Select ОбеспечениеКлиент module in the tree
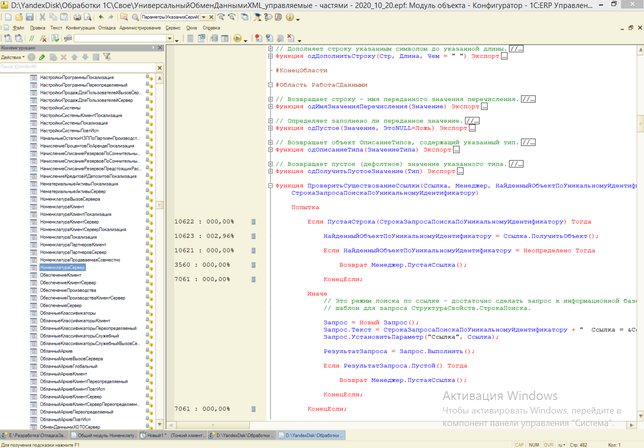The width and height of the screenshot is (644, 448). pos(59,275)
